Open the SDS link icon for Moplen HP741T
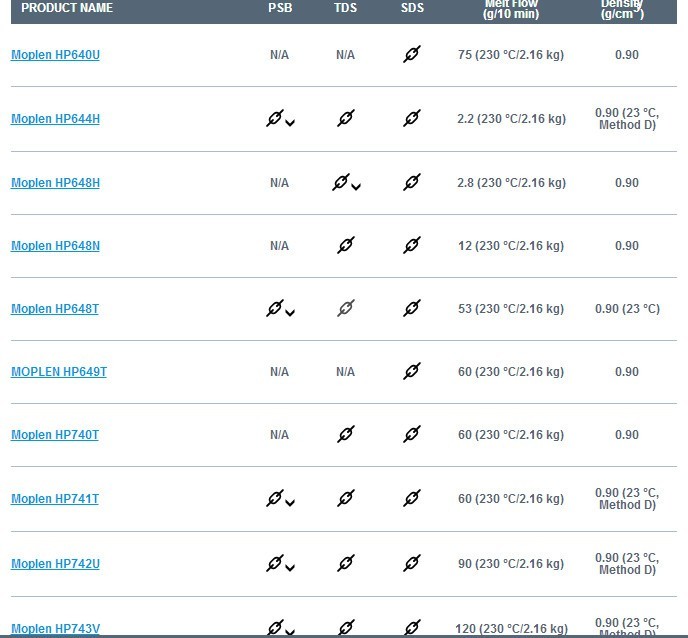The image size is (688, 638). point(412,498)
